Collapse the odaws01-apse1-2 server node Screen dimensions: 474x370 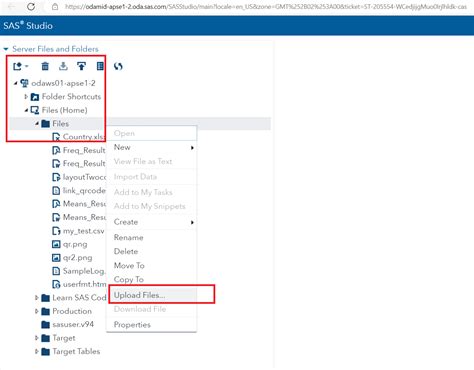tap(15, 83)
